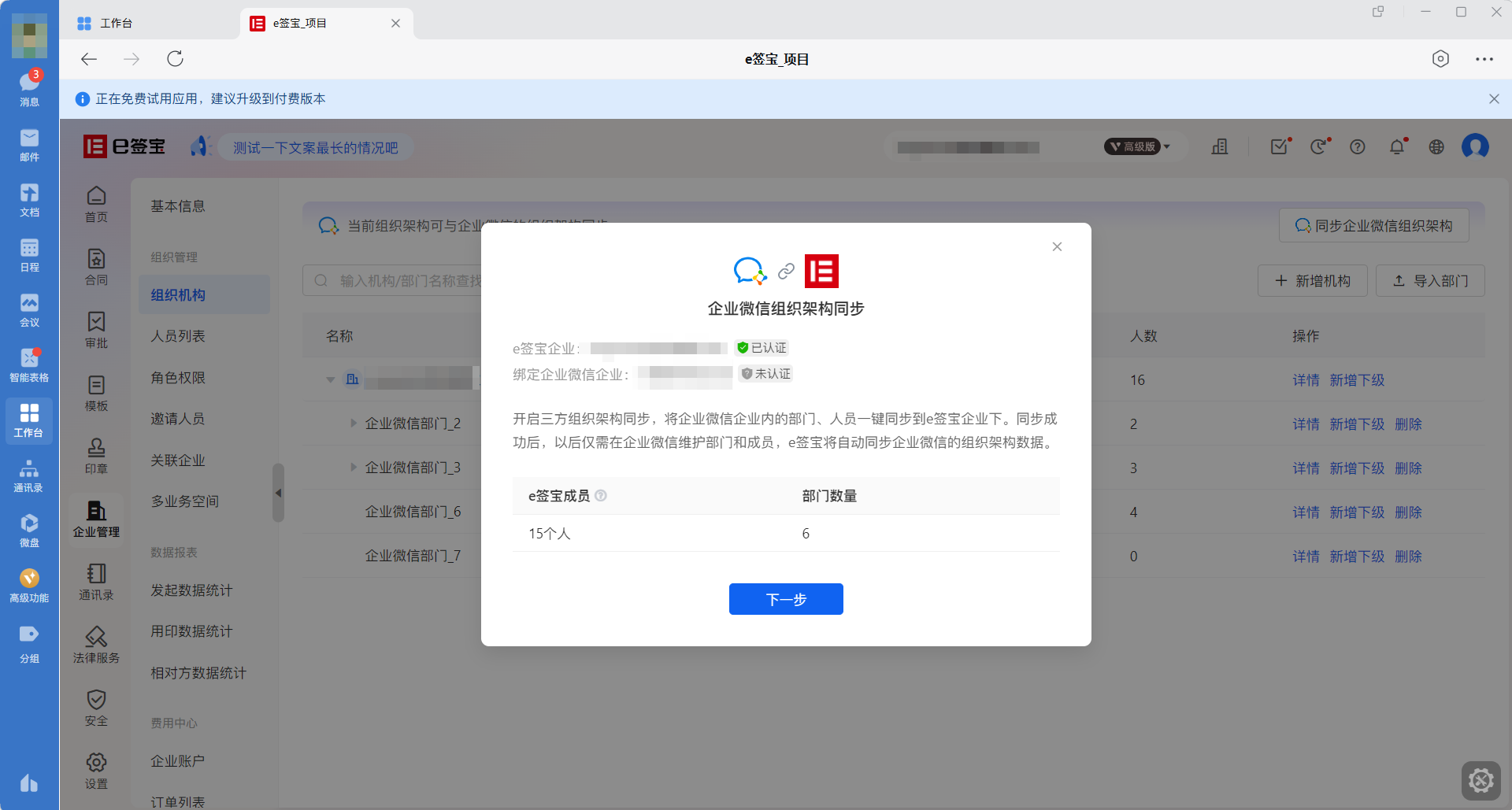The height and width of the screenshot is (810, 1512).
Task: Click 删除 for 企业微信部门_7
Action: point(1408,557)
